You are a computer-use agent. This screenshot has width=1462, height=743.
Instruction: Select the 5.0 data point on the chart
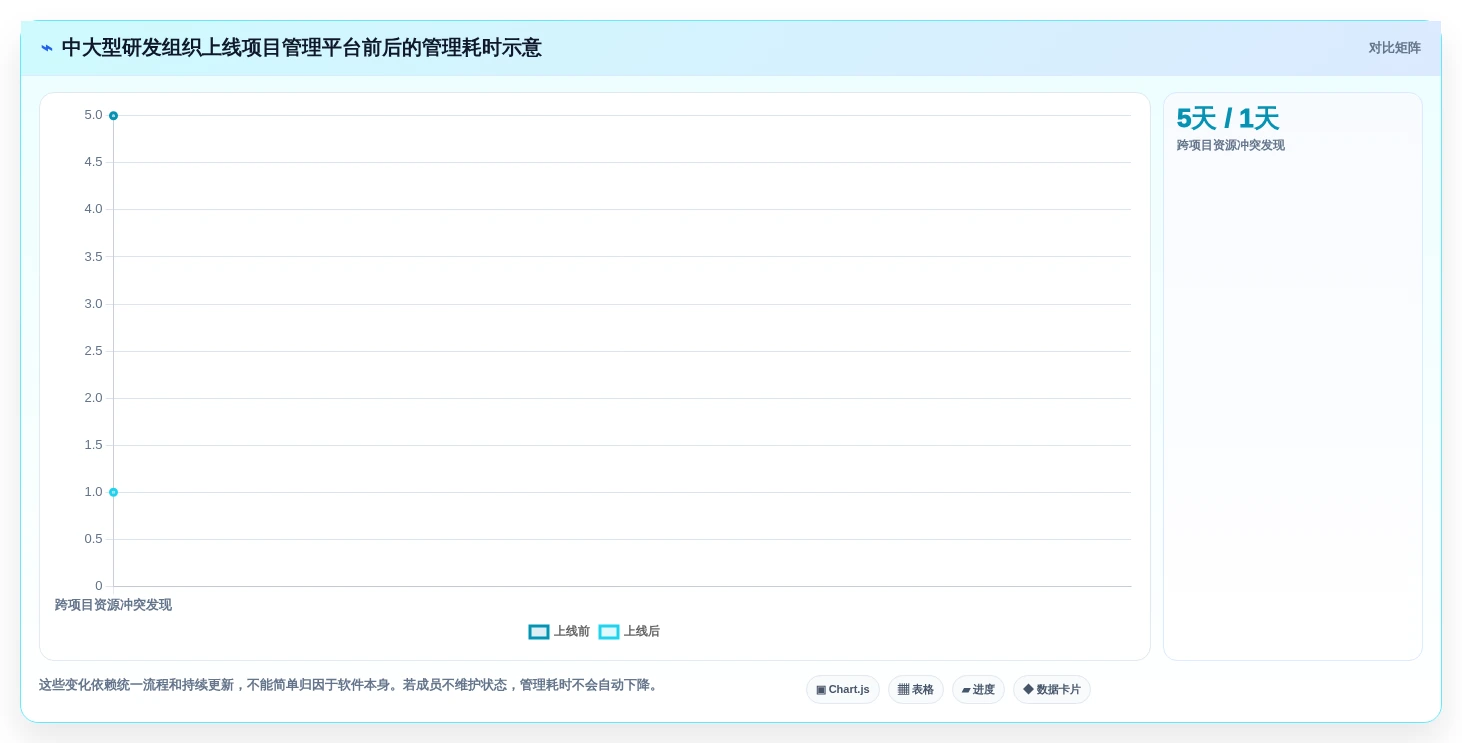point(113,116)
